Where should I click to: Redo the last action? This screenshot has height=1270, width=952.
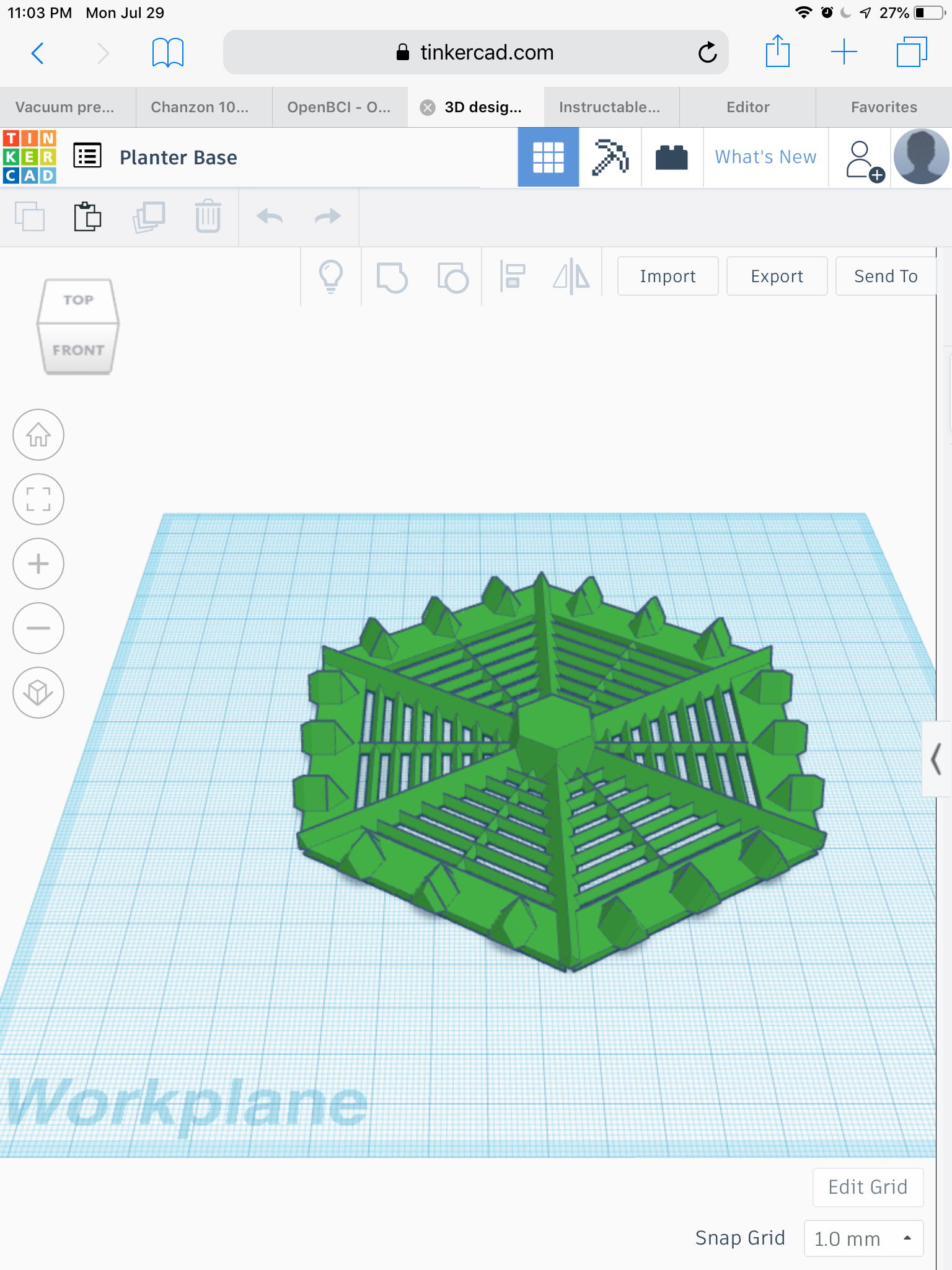point(328,216)
